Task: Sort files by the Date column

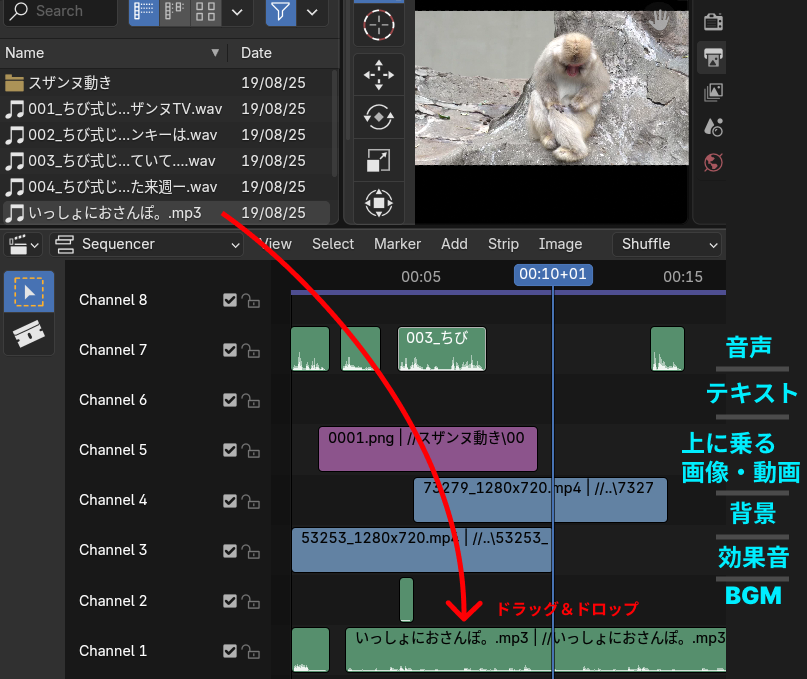Action: pos(257,53)
